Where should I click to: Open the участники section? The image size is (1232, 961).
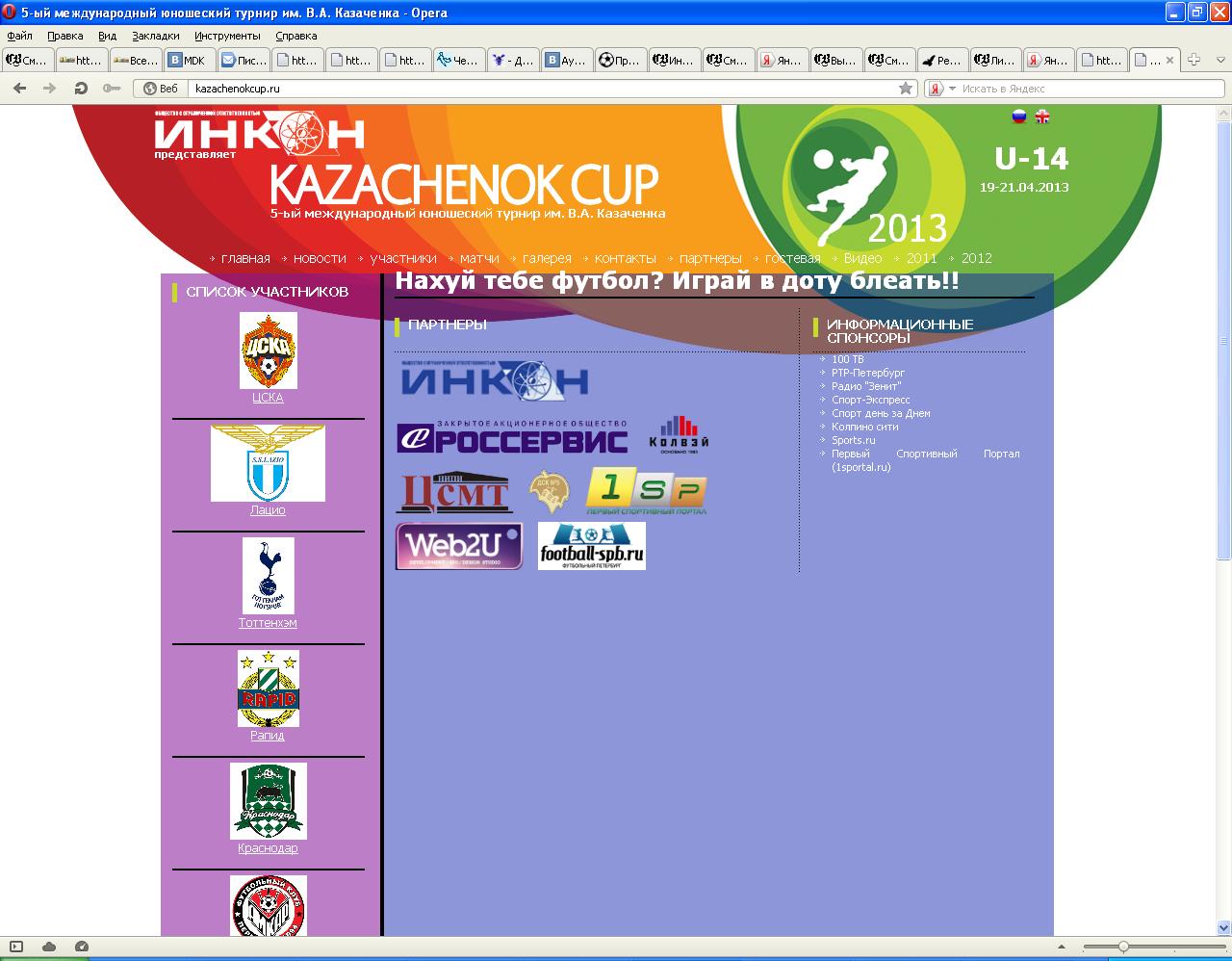pyautogui.click(x=403, y=258)
